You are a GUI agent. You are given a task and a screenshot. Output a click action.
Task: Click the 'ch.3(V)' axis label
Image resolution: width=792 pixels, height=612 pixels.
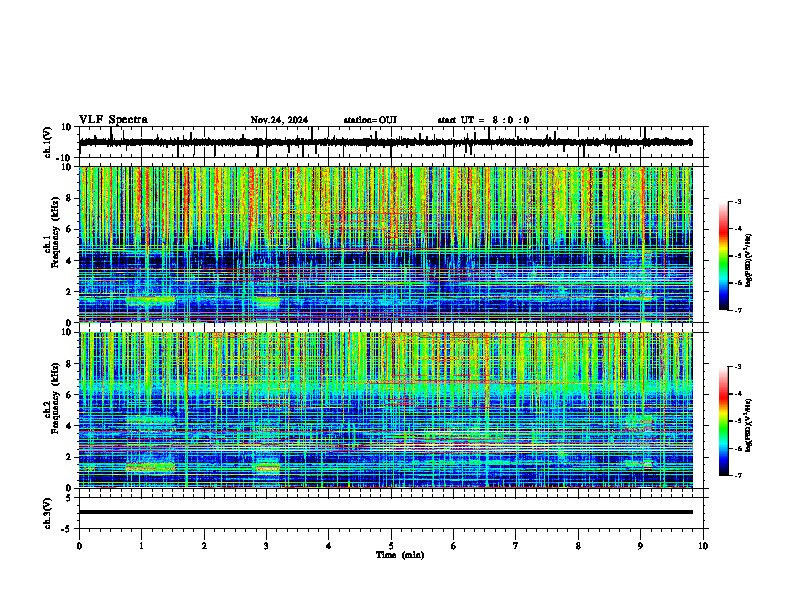[x=48, y=514]
